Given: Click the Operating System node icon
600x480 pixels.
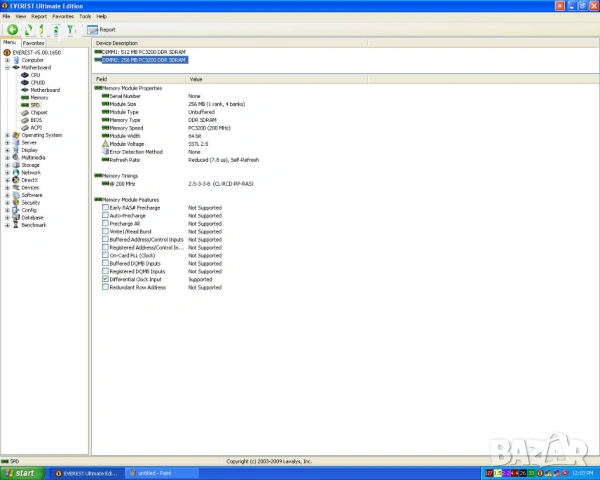Looking at the screenshot, I should 16,135.
